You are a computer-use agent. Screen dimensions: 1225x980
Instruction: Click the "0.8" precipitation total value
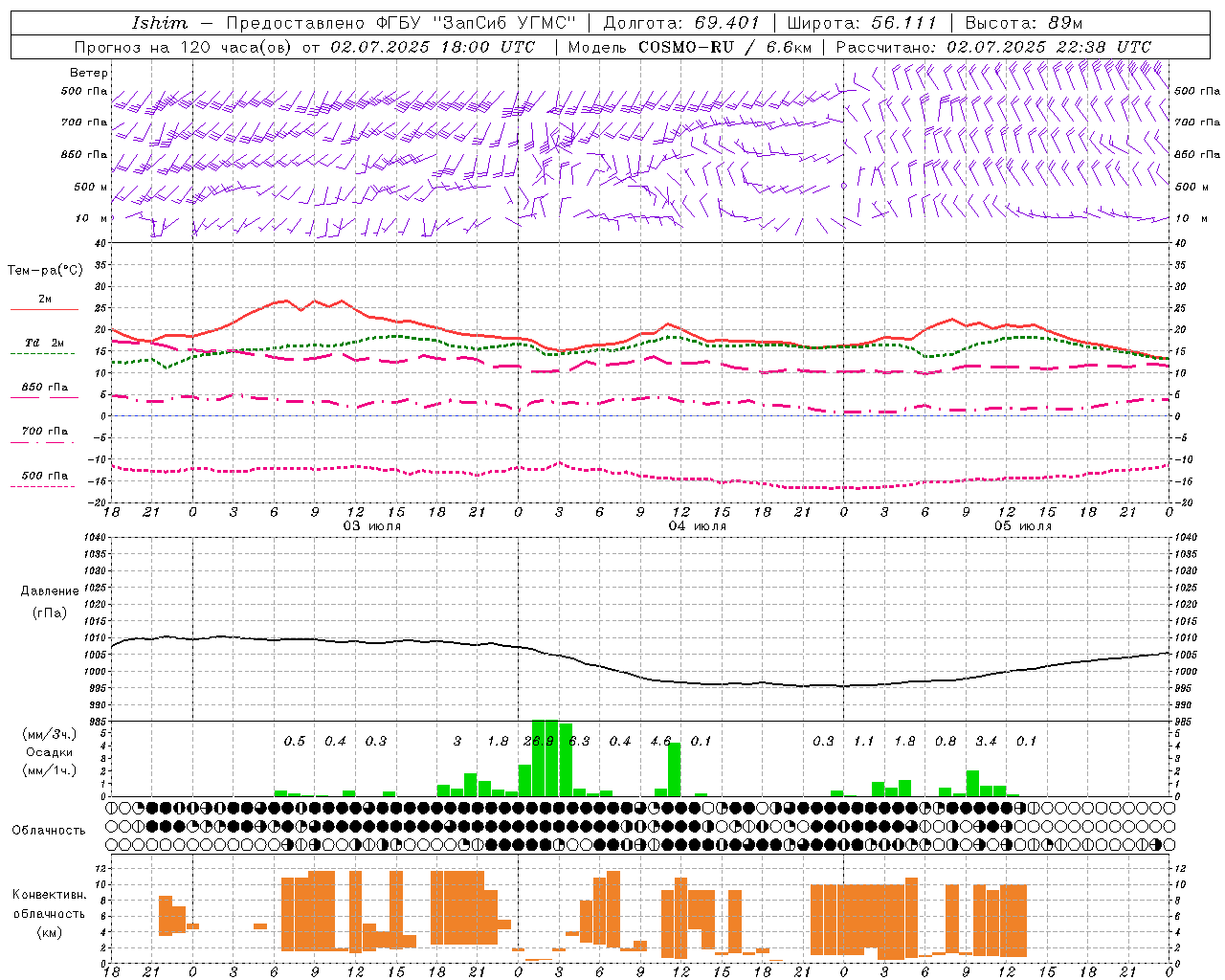[946, 741]
